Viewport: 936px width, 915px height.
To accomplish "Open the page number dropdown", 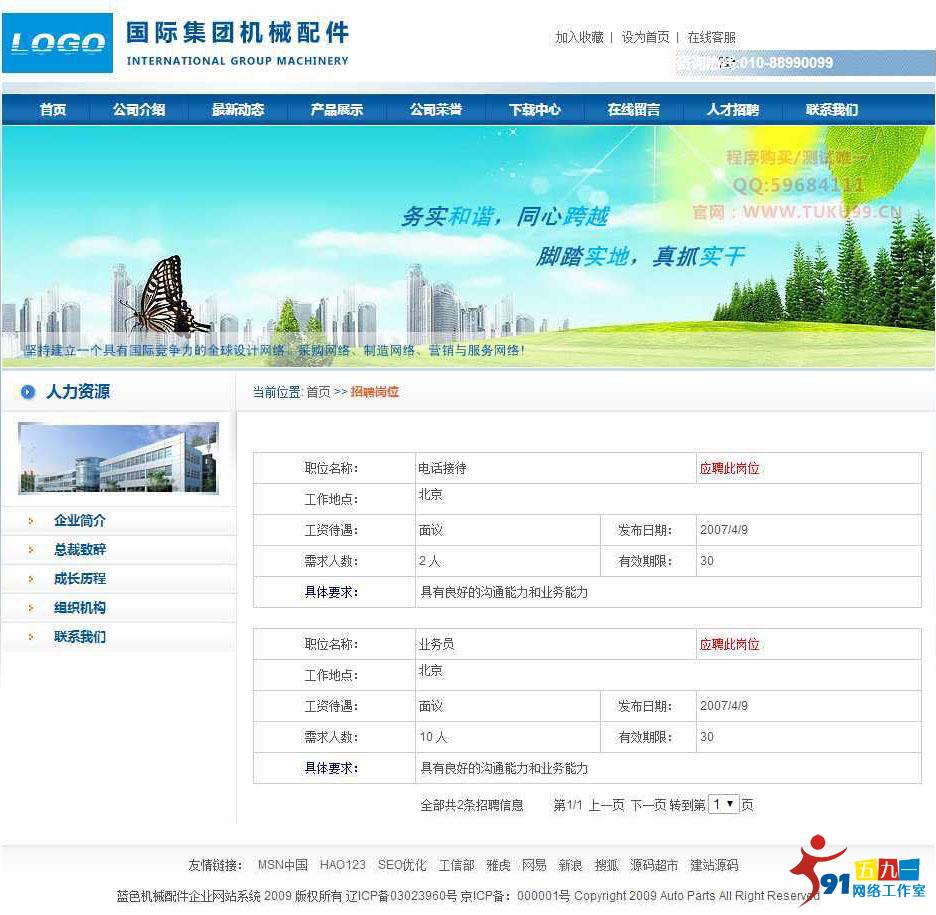I will [x=723, y=804].
